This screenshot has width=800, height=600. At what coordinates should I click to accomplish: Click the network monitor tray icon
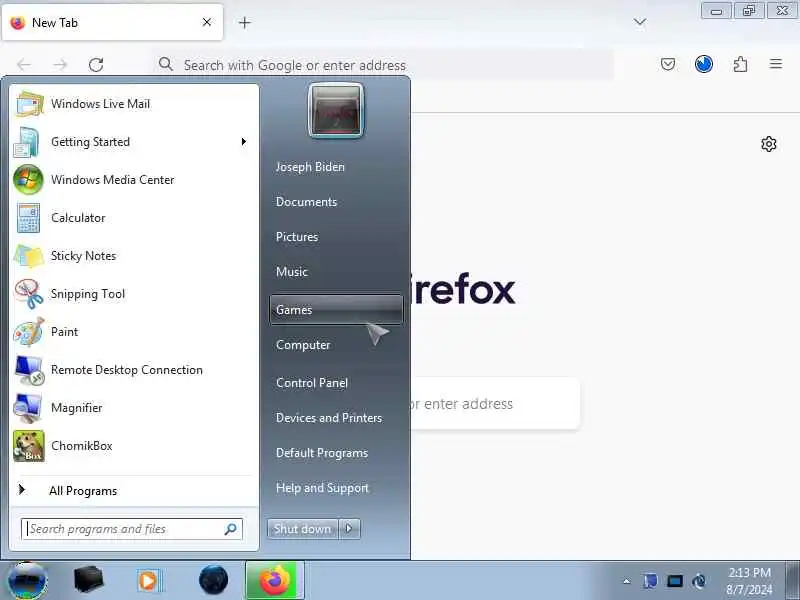(x=675, y=581)
